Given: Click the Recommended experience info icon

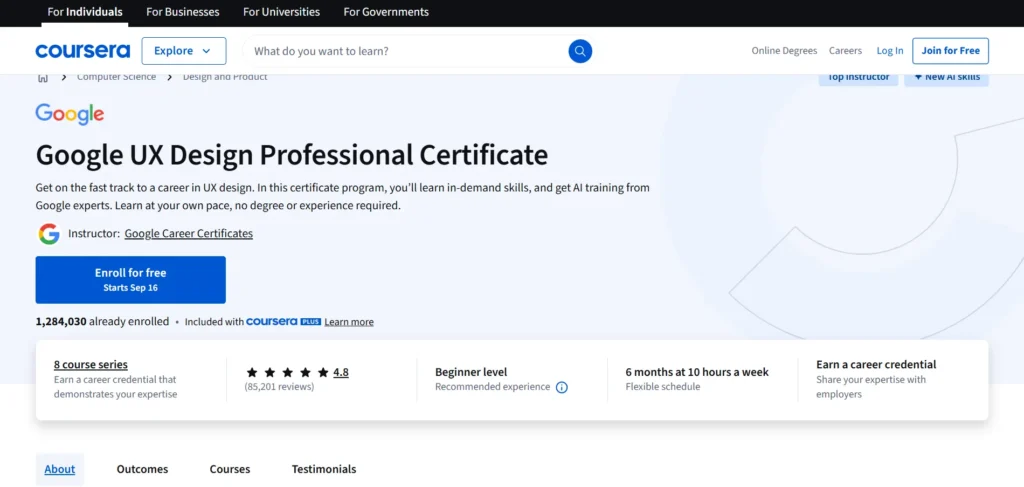Looking at the screenshot, I should (562, 387).
